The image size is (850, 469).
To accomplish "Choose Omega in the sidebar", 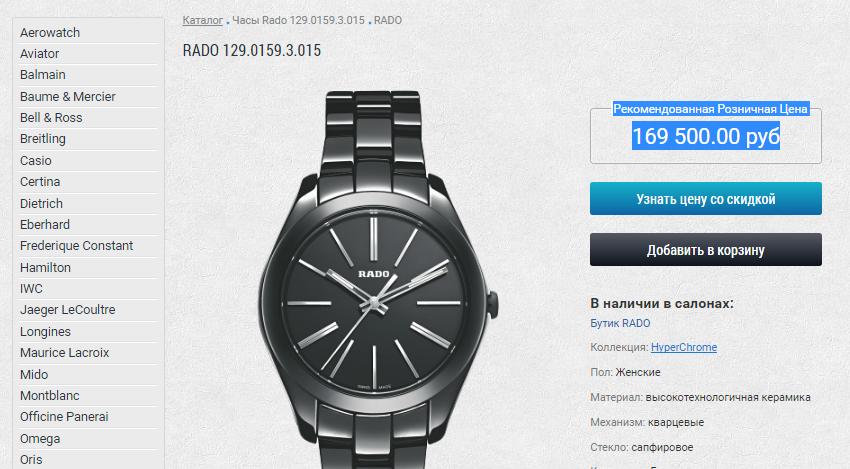I will point(40,439).
